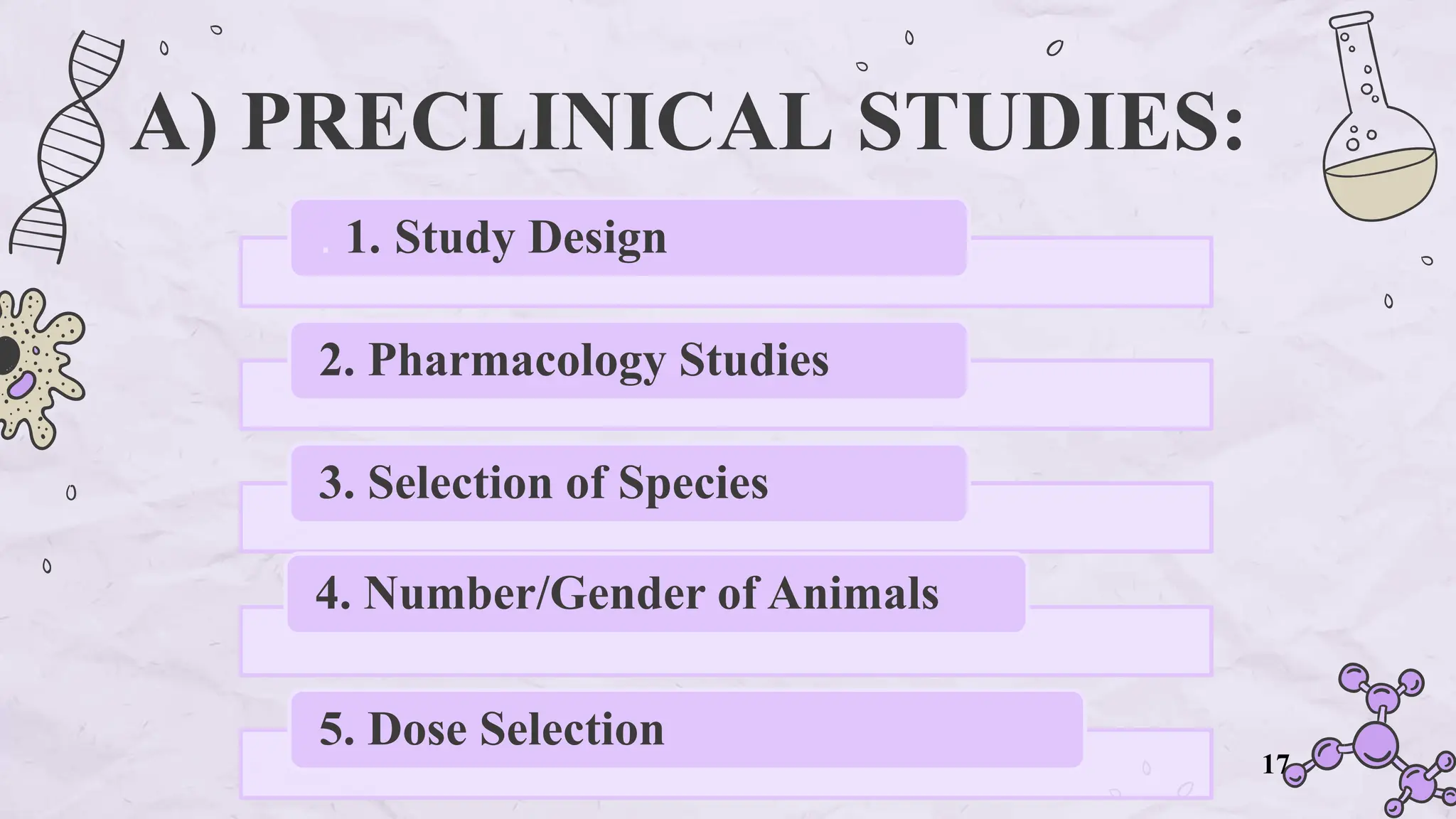This screenshot has height=819, width=1456.
Task: Select the '2. Pharmacology Studies' label
Action: click(573, 360)
